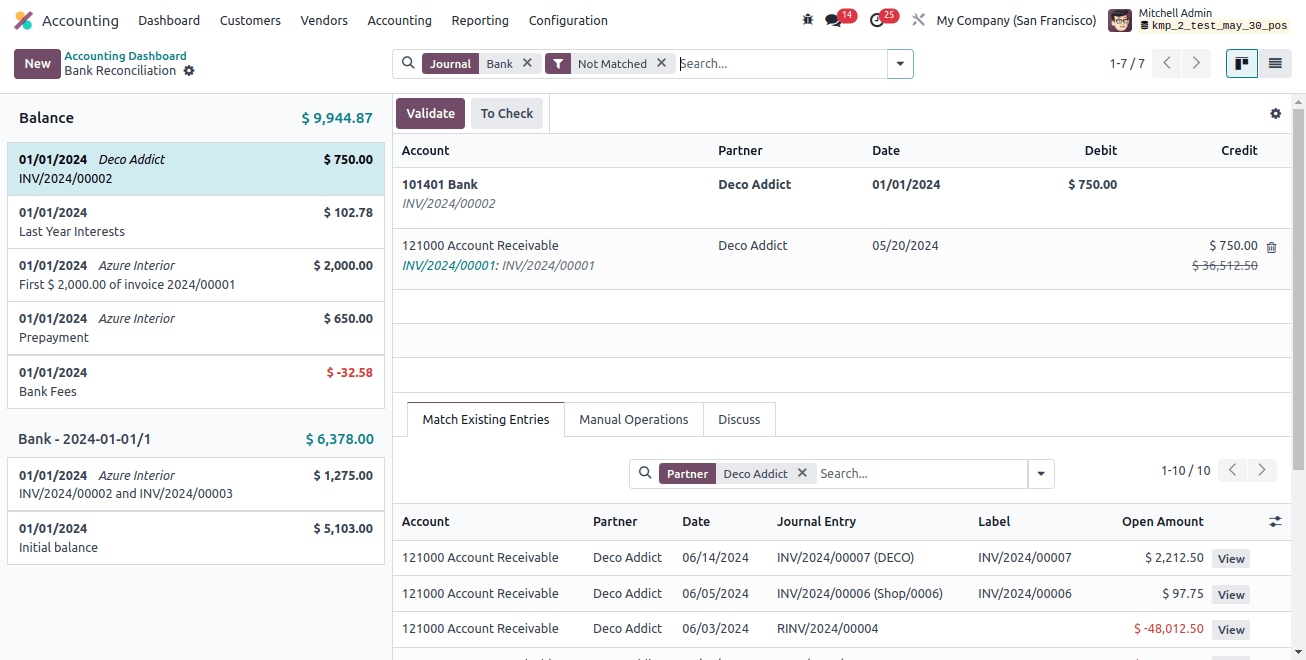Open the debug bug icon menu
The image size is (1306, 660).
[808, 20]
